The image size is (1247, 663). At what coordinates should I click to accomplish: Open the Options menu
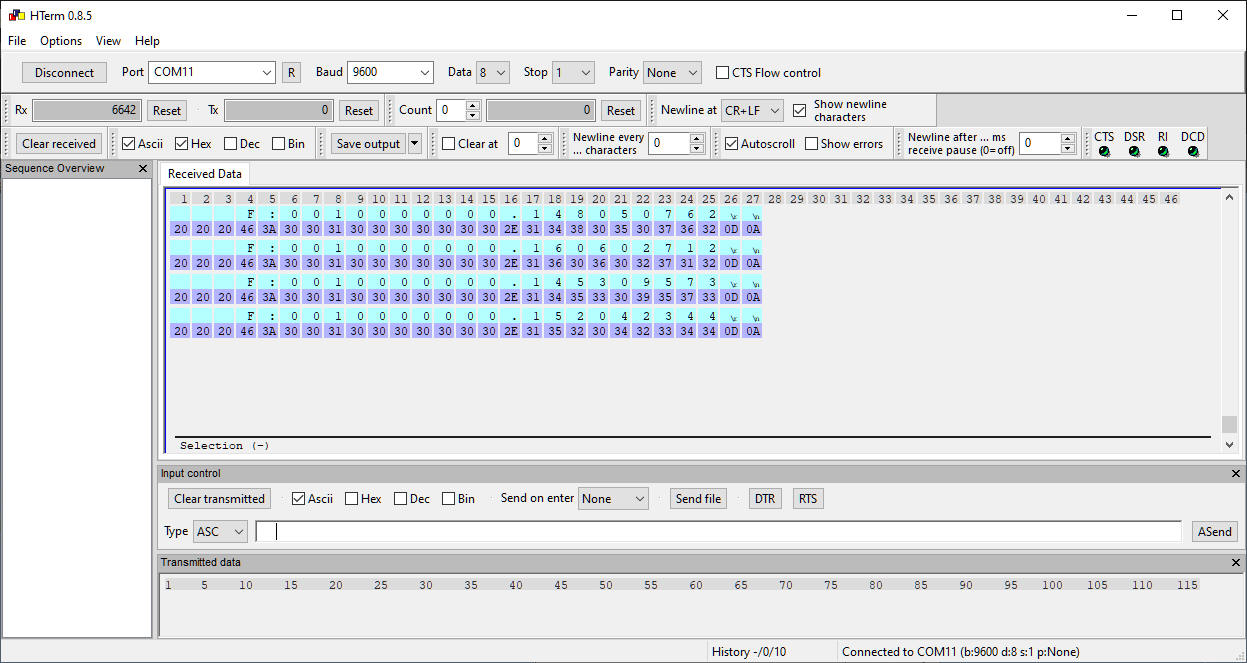(61, 41)
